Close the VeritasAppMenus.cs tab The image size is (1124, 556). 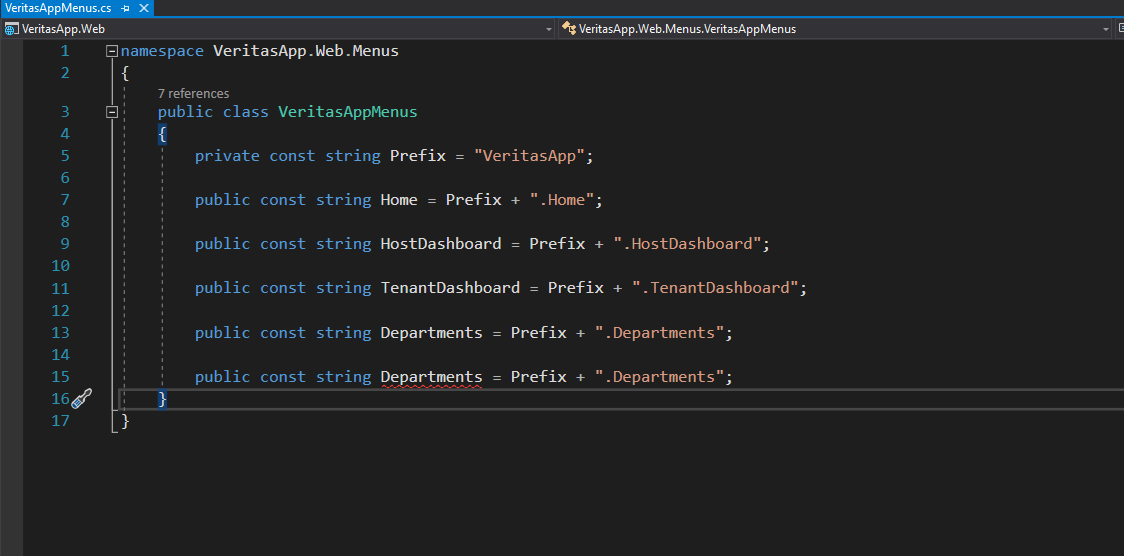(144, 8)
